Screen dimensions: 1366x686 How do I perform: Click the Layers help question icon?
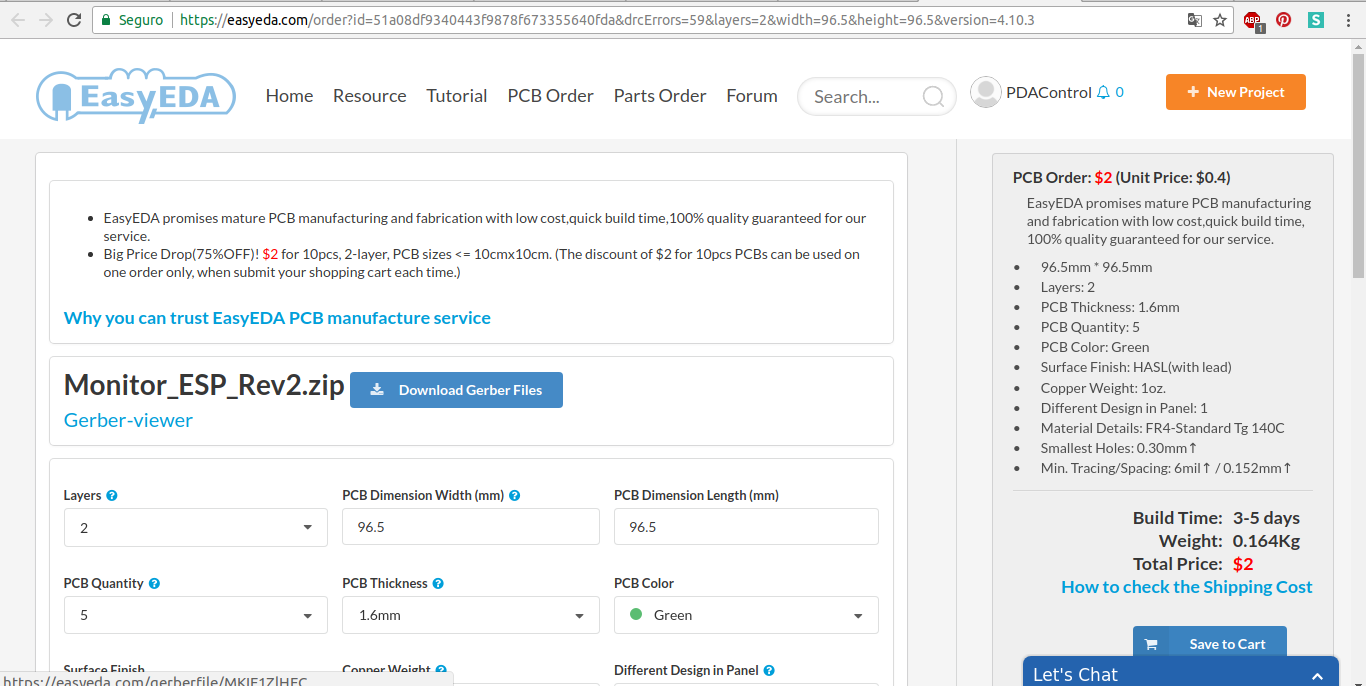[112, 495]
